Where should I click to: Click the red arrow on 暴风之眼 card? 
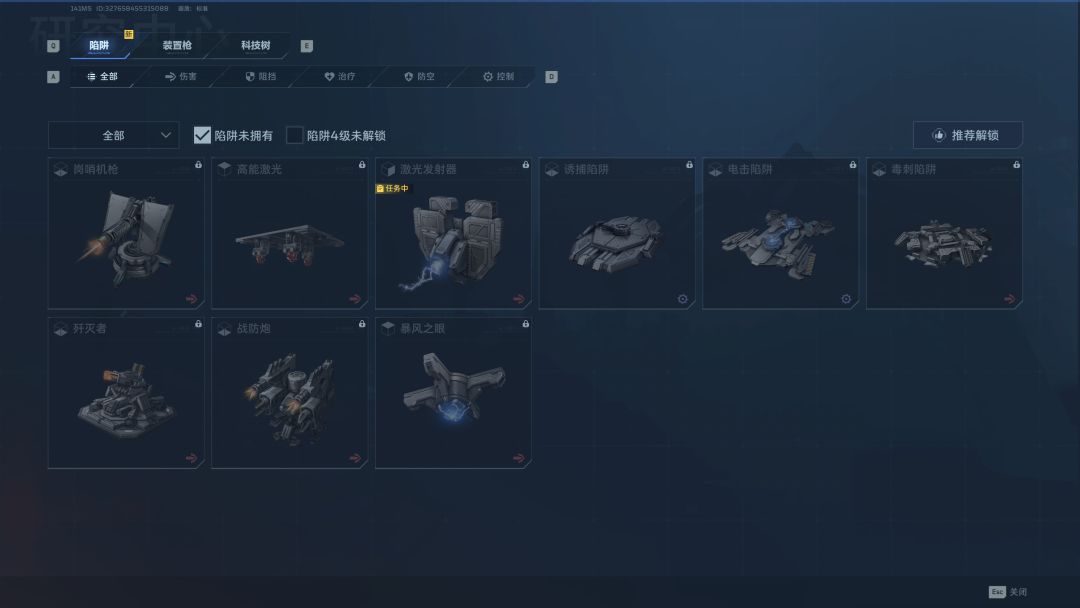(519, 458)
